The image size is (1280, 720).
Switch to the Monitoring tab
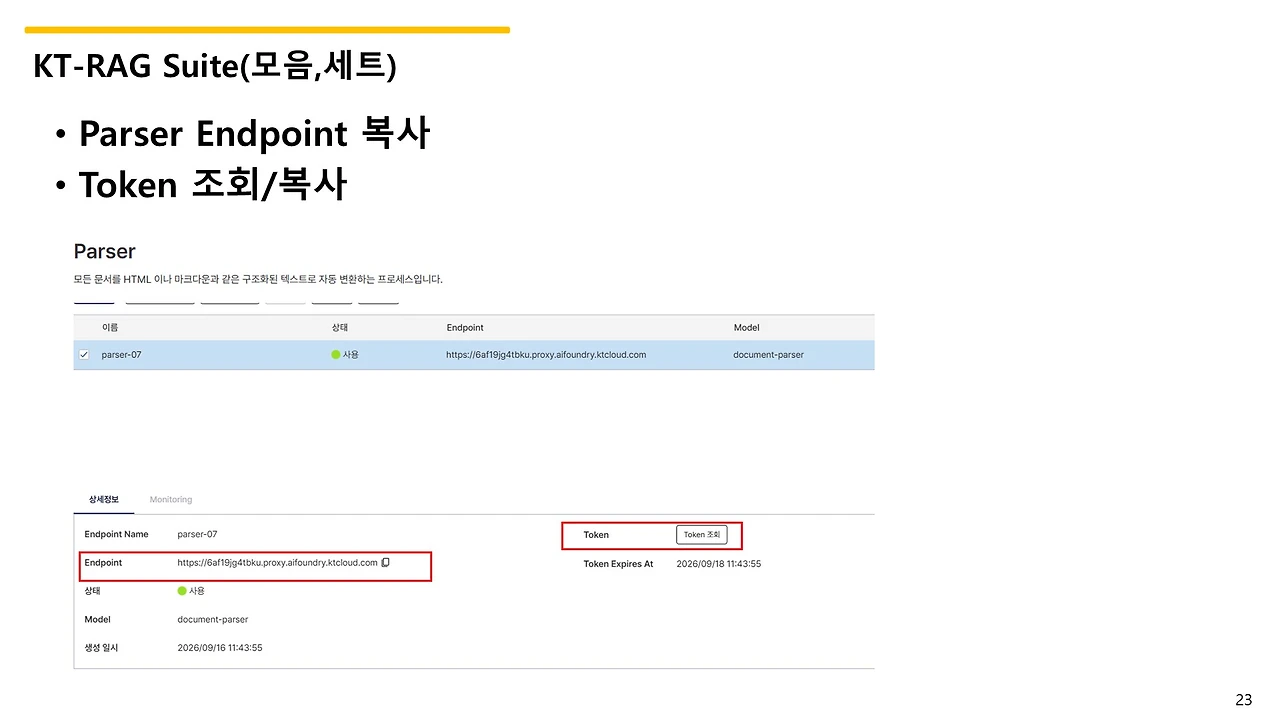coord(171,499)
